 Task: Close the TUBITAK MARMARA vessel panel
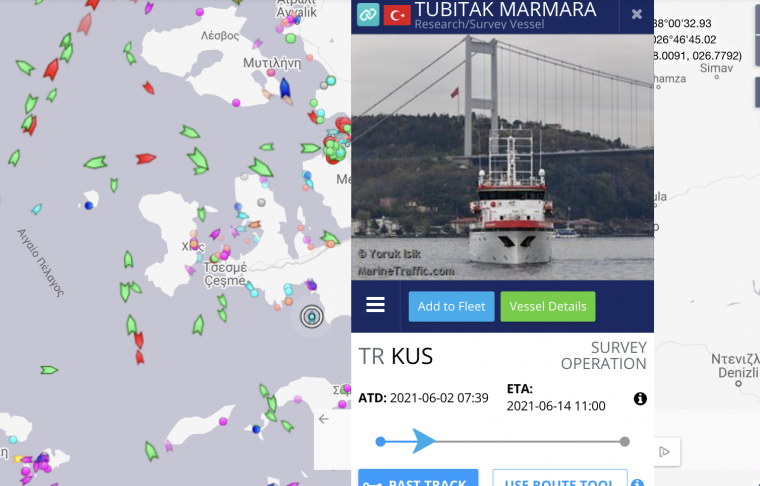point(636,15)
